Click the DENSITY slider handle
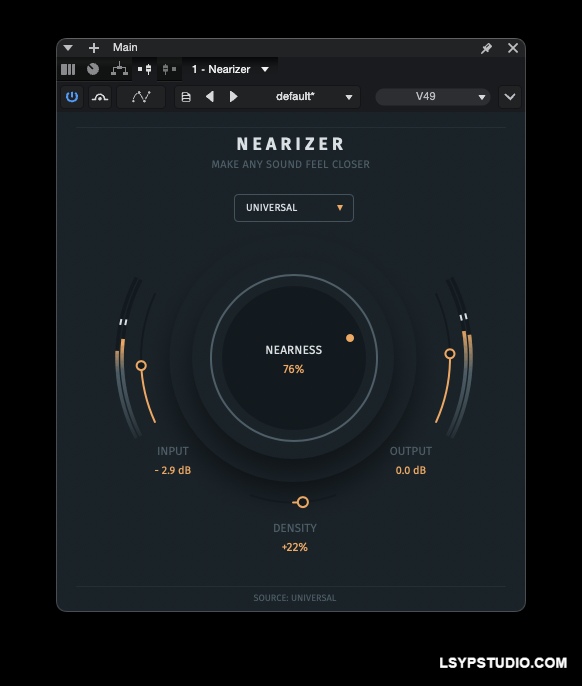The image size is (582, 686). pyautogui.click(x=302, y=502)
